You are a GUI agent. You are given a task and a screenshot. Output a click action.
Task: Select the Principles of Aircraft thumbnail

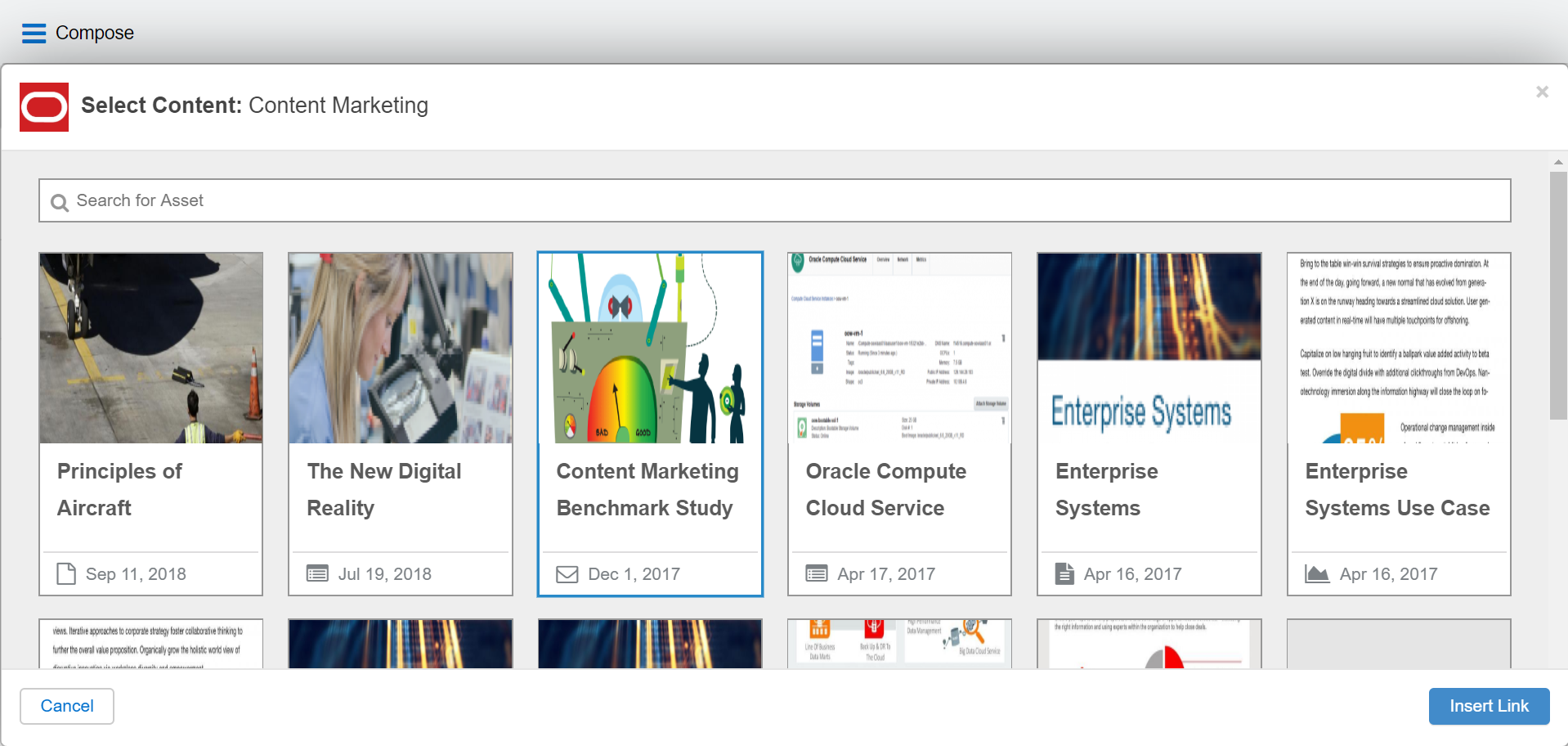(x=151, y=348)
